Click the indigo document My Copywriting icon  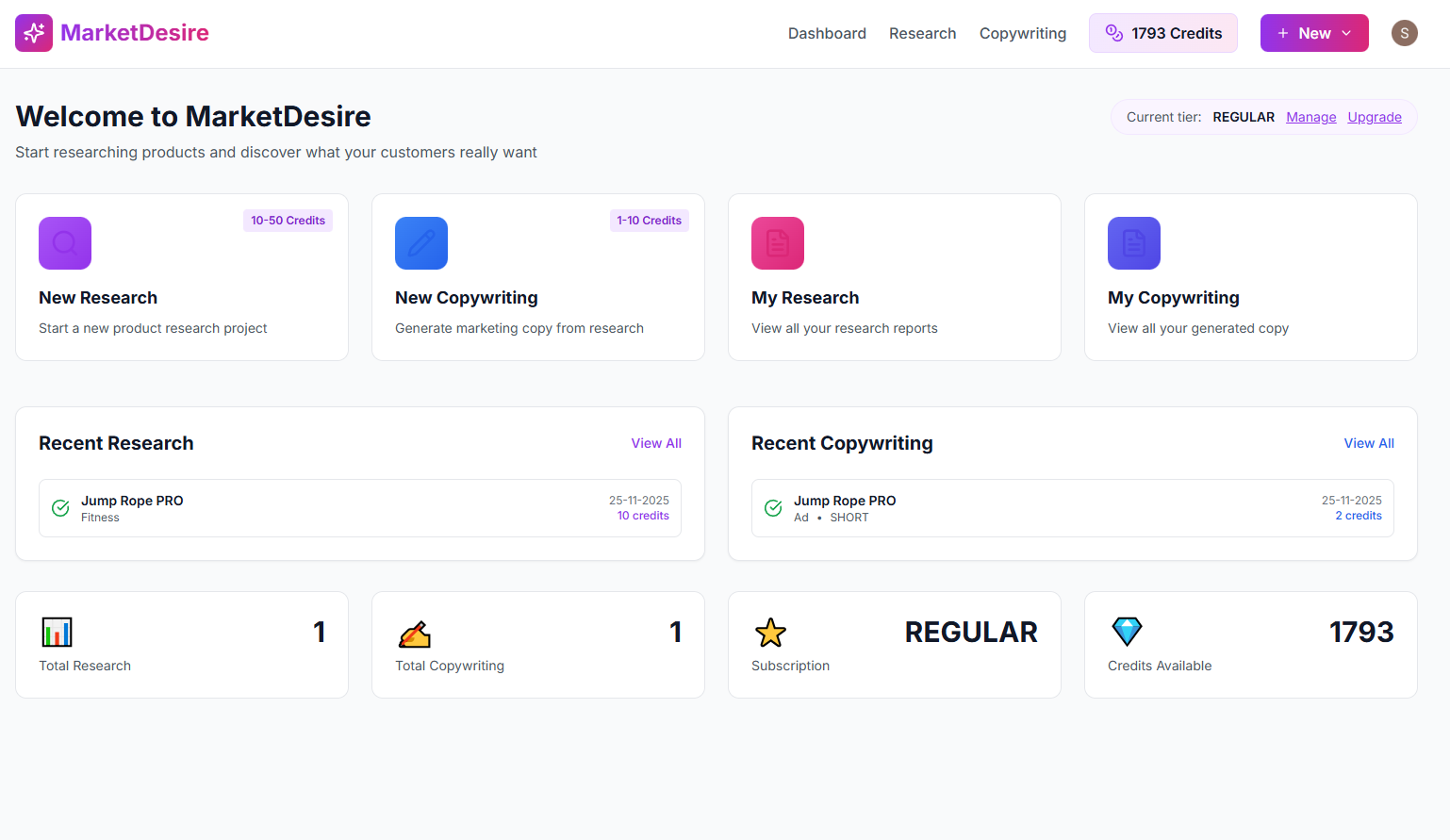1134,243
